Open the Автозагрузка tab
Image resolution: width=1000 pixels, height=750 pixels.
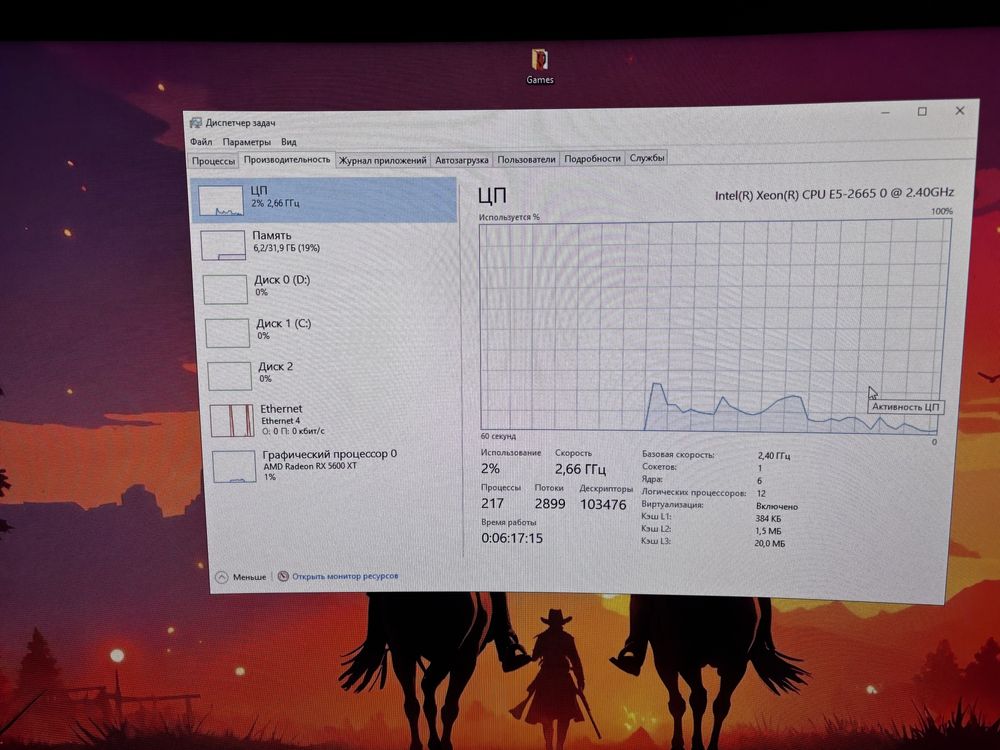[x=462, y=159]
